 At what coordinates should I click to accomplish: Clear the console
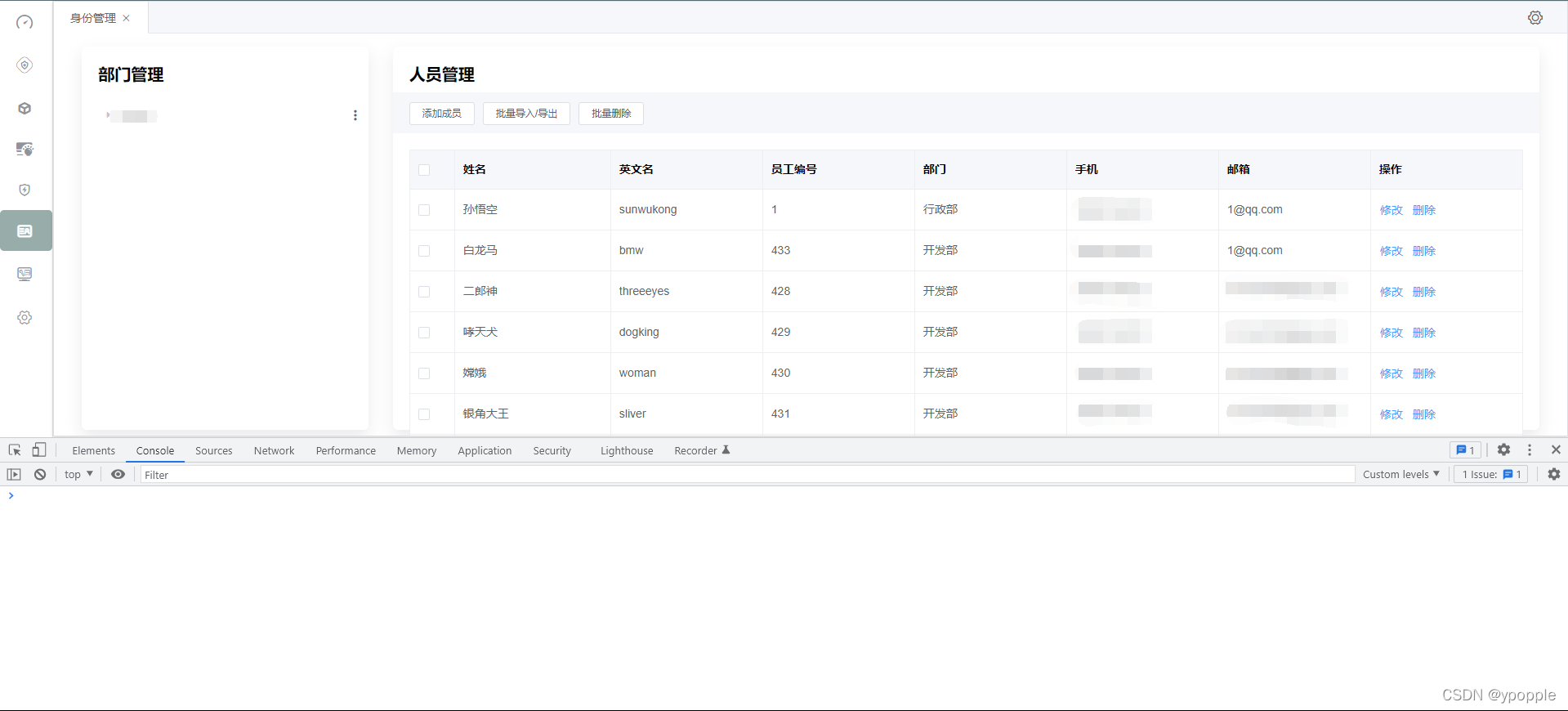[40, 474]
